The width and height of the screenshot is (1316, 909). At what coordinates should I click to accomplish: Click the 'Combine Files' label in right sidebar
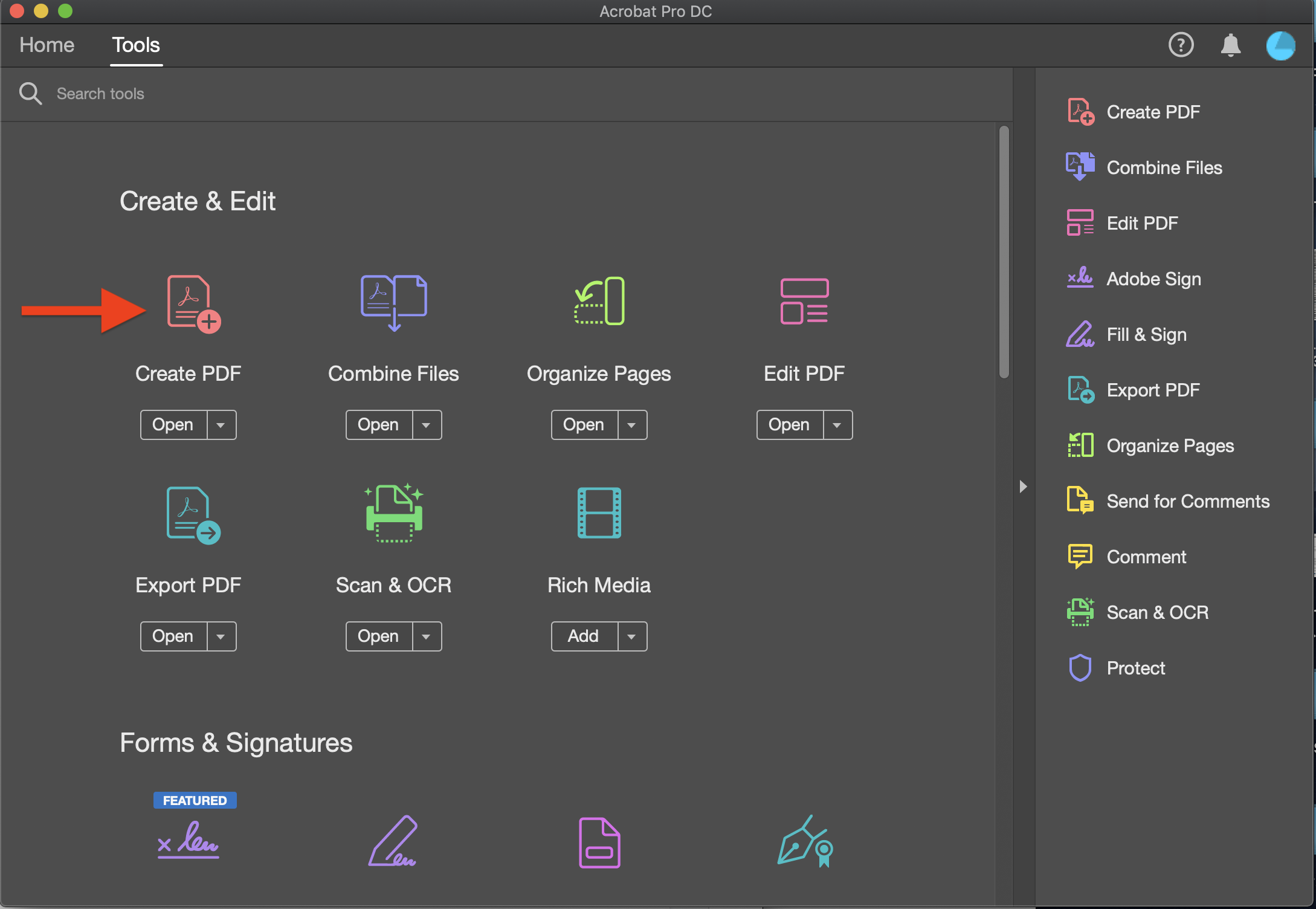1164,167
